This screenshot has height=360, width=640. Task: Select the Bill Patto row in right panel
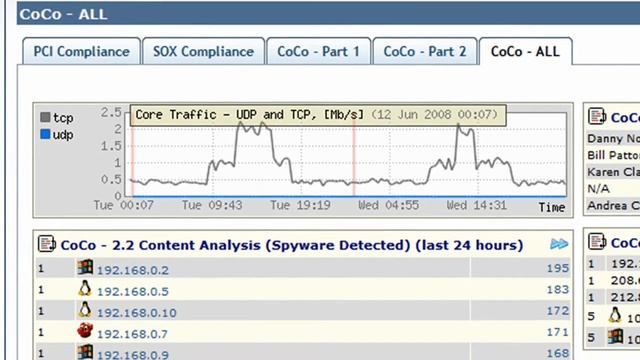(x=613, y=156)
